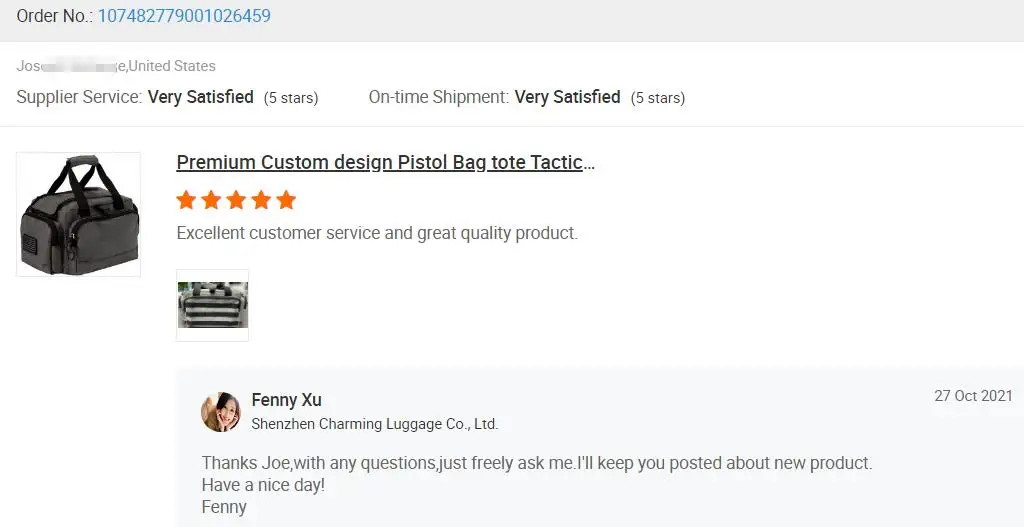
Task: Click the first orange review star
Action: point(186,200)
